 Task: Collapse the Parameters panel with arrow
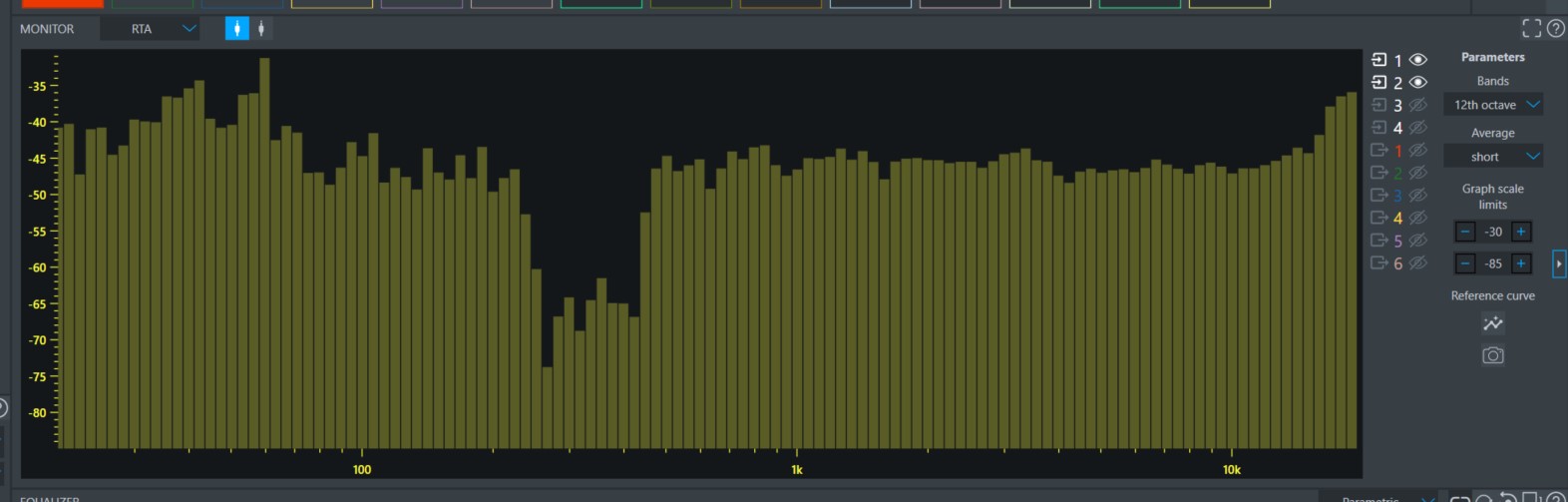pyautogui.click(x=1559, y=263)
